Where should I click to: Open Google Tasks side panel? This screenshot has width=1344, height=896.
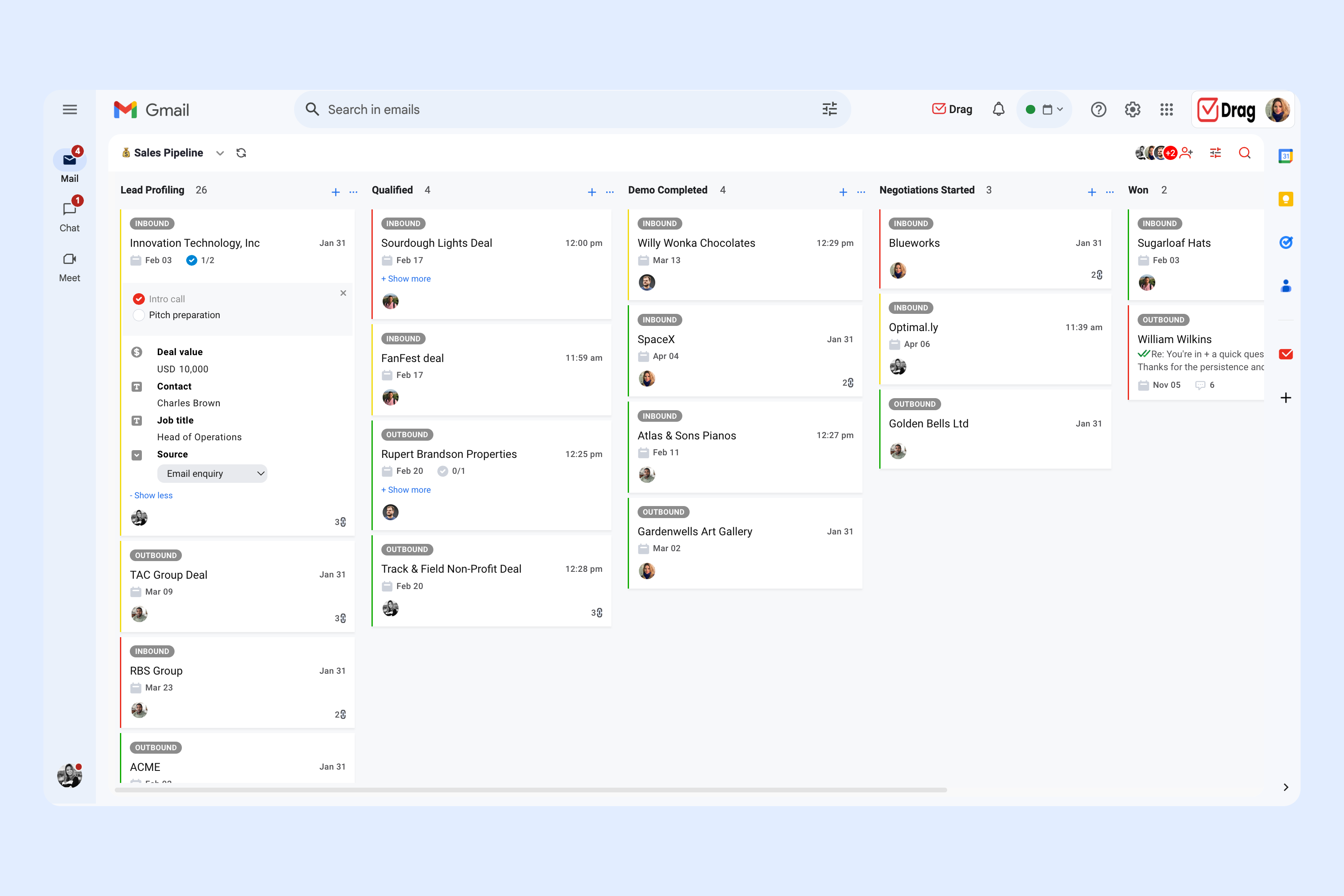tap(1286, 242)
